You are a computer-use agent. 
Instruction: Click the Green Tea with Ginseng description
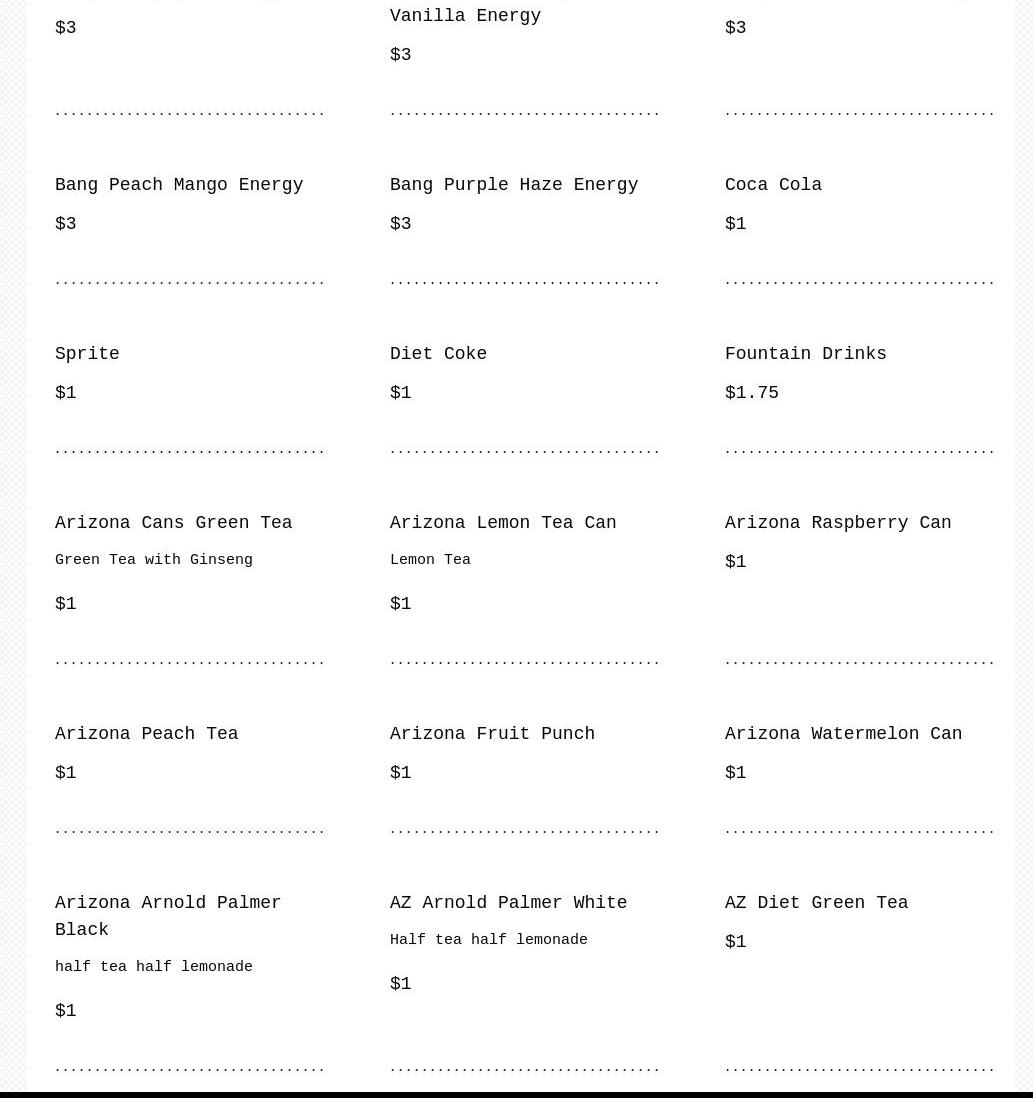tap(154, 561)
